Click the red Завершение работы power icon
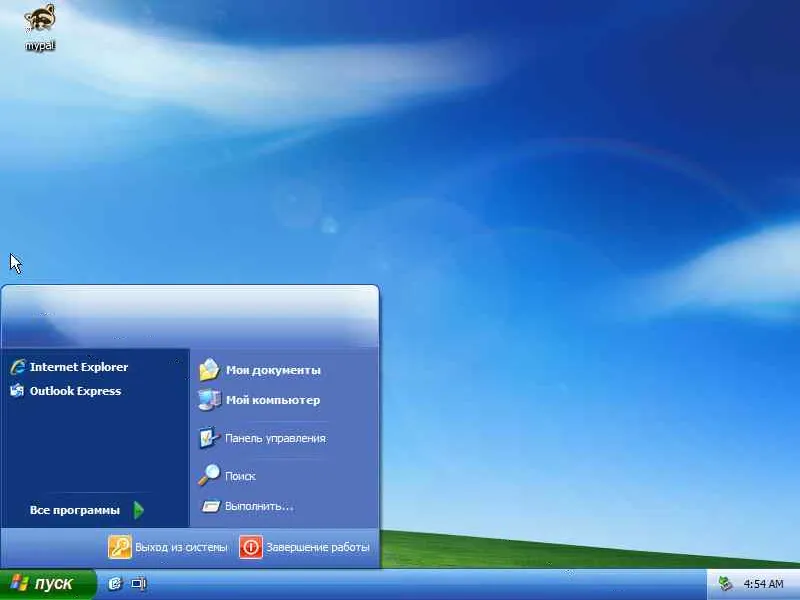800x600 pixels. (251, 547)
